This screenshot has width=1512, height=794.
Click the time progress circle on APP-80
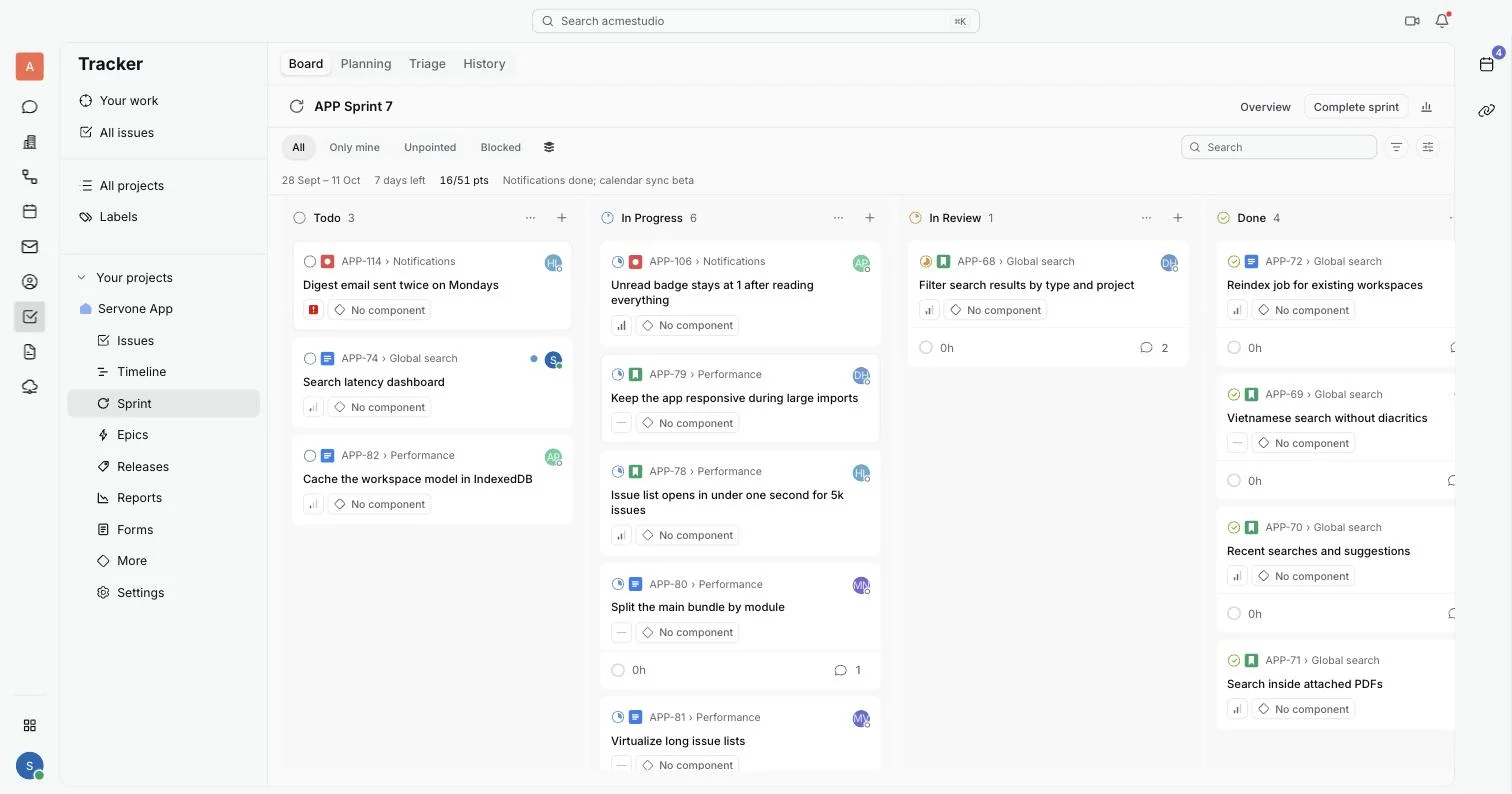[618, 671]
